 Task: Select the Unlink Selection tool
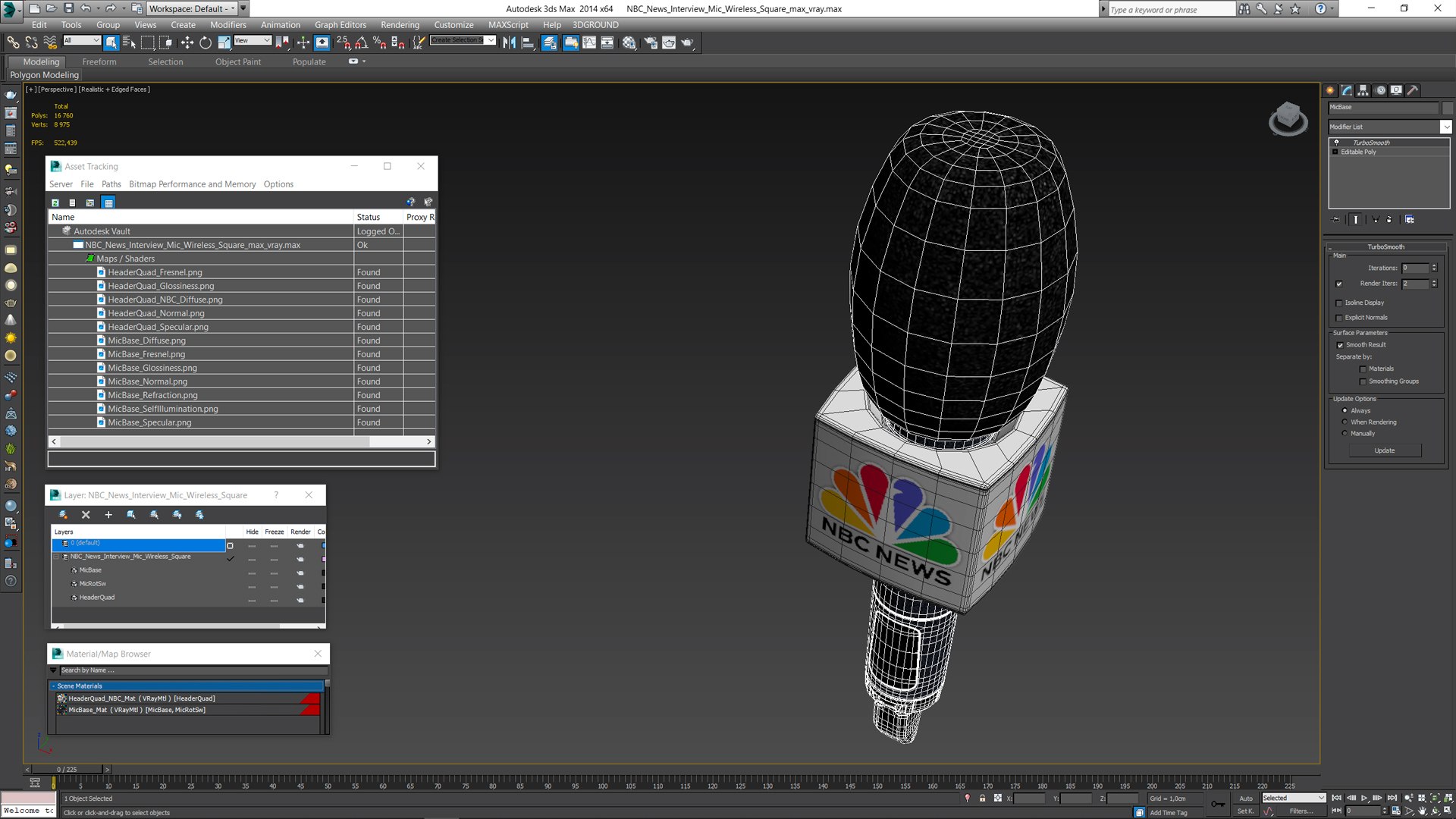click(32, 42)
